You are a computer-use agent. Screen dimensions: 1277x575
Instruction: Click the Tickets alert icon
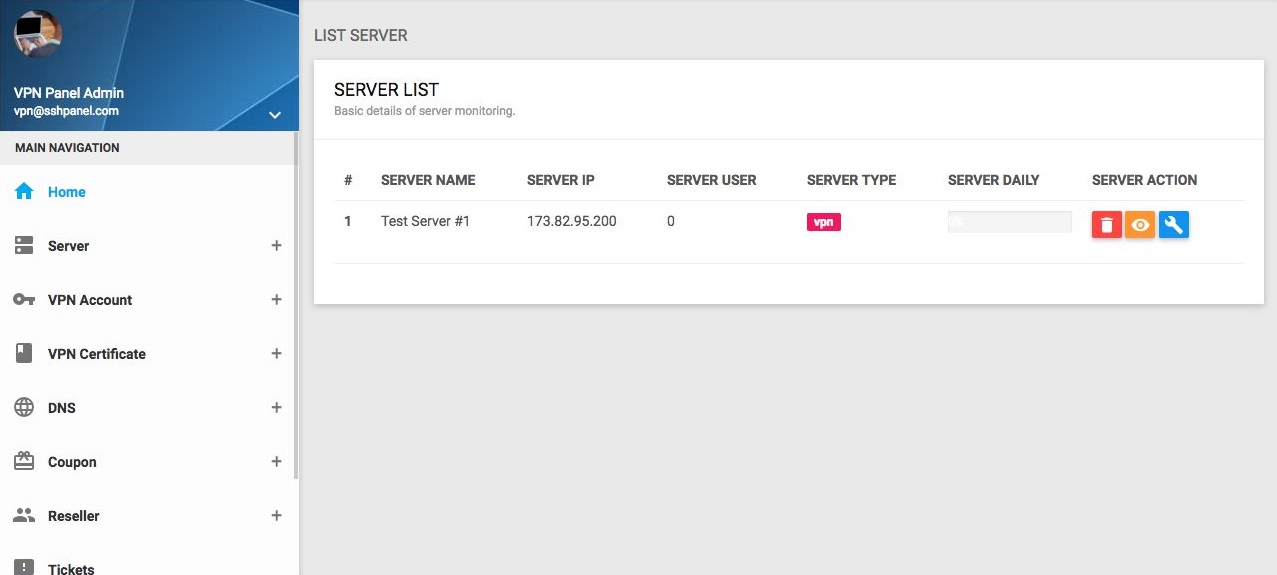pos(24,568)
